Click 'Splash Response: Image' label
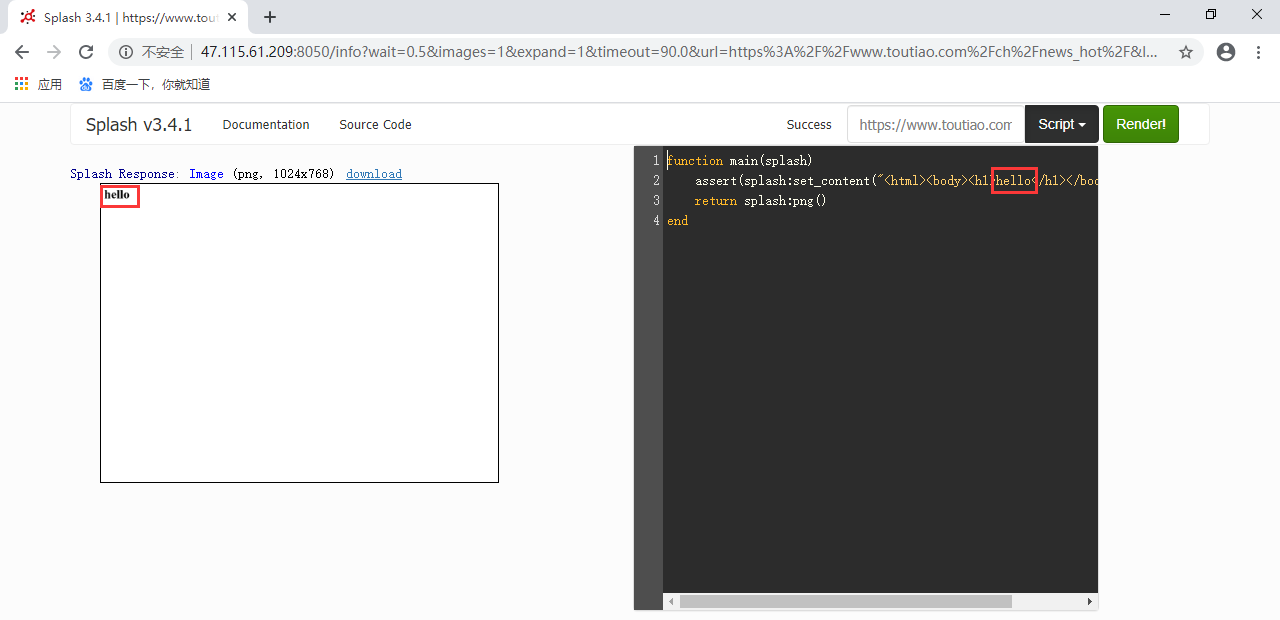Viewport: 1280px width, 620px height. [147, 174]
